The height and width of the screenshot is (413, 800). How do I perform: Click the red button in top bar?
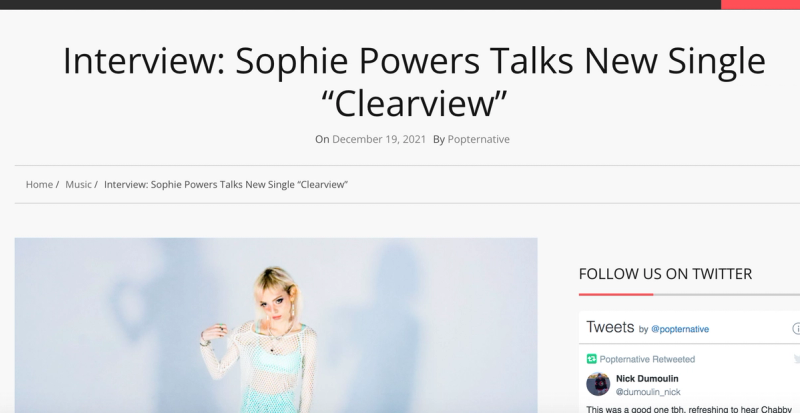pyautogui.click(x=760, y=5)
